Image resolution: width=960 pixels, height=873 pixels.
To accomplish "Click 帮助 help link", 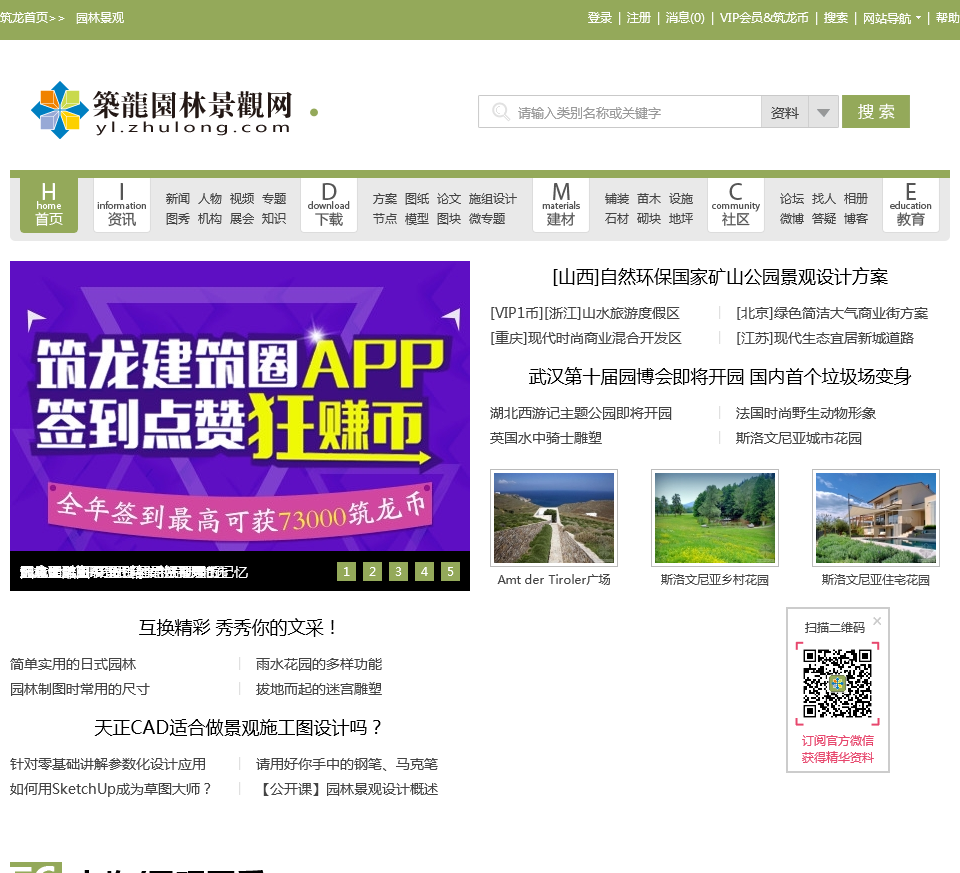I will 948,18.
